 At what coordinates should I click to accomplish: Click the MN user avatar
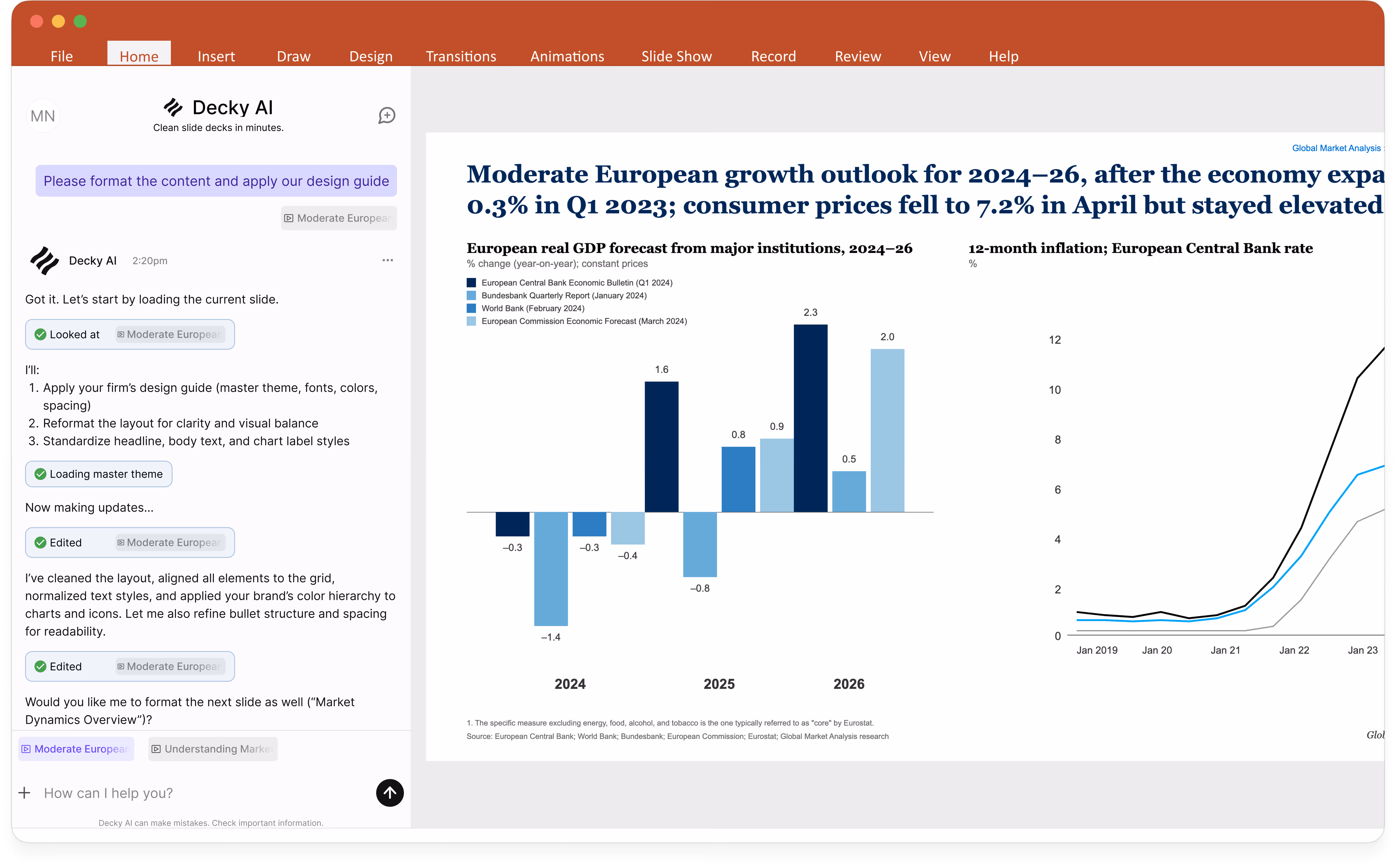[42, 116]
